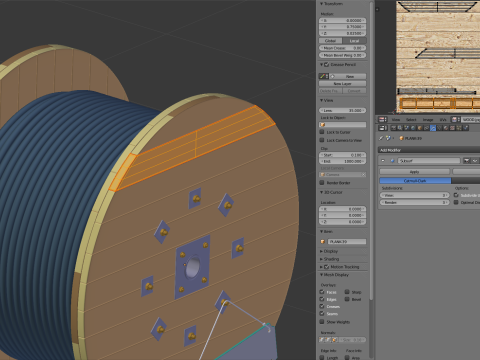Screen dimensions: 480x360
Task: Collapse the 3D Cursor panel
Action: 322,192
